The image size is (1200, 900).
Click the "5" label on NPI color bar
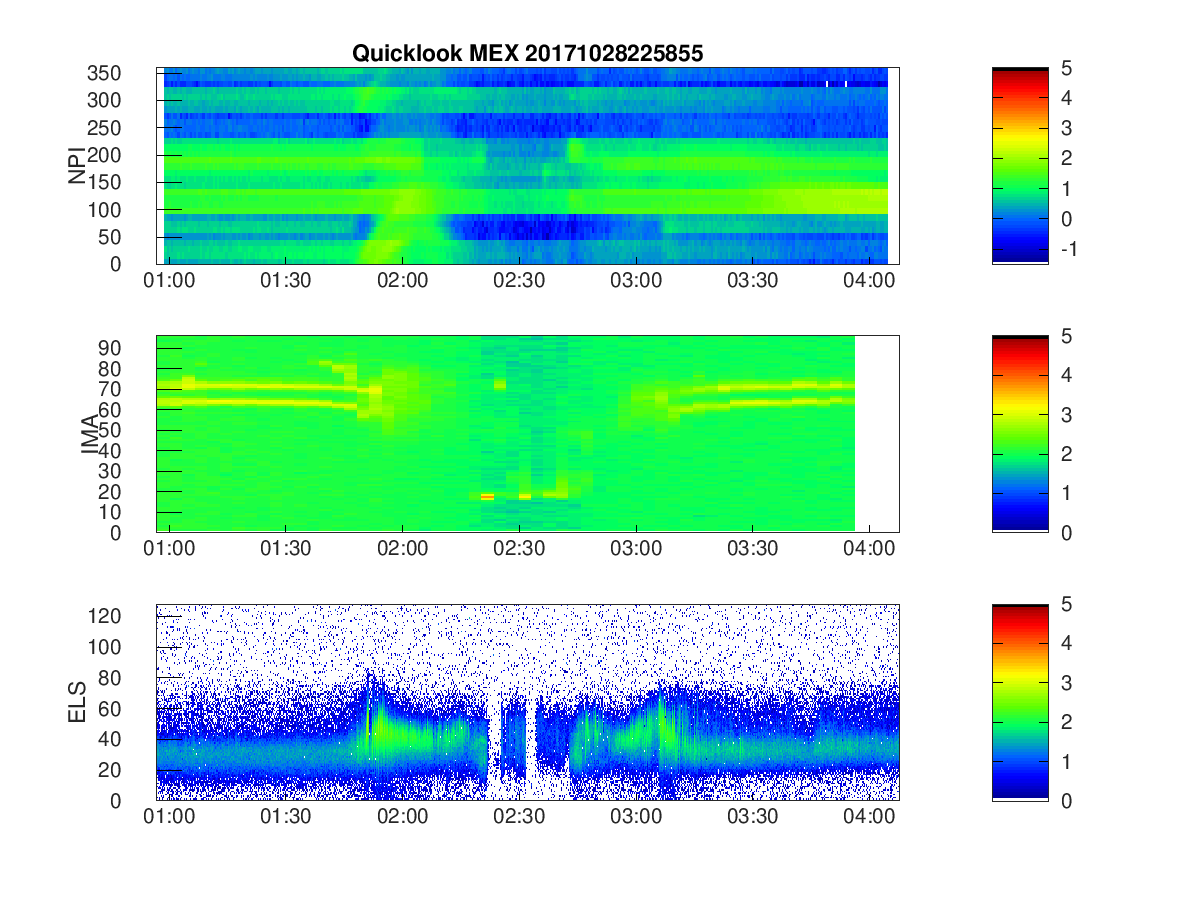[1065, 69]
